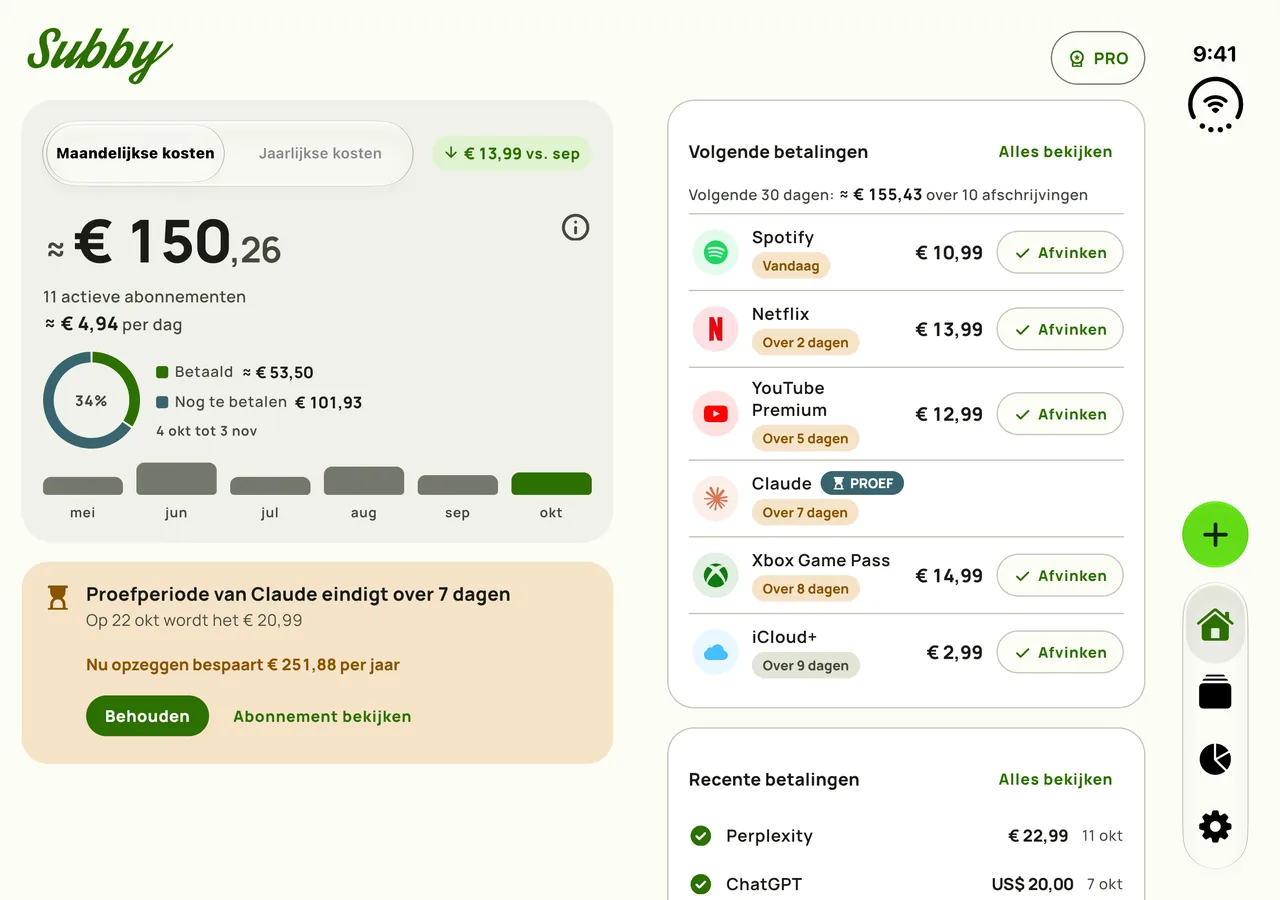Select the aug bar in cost chart

coord(364,481)
